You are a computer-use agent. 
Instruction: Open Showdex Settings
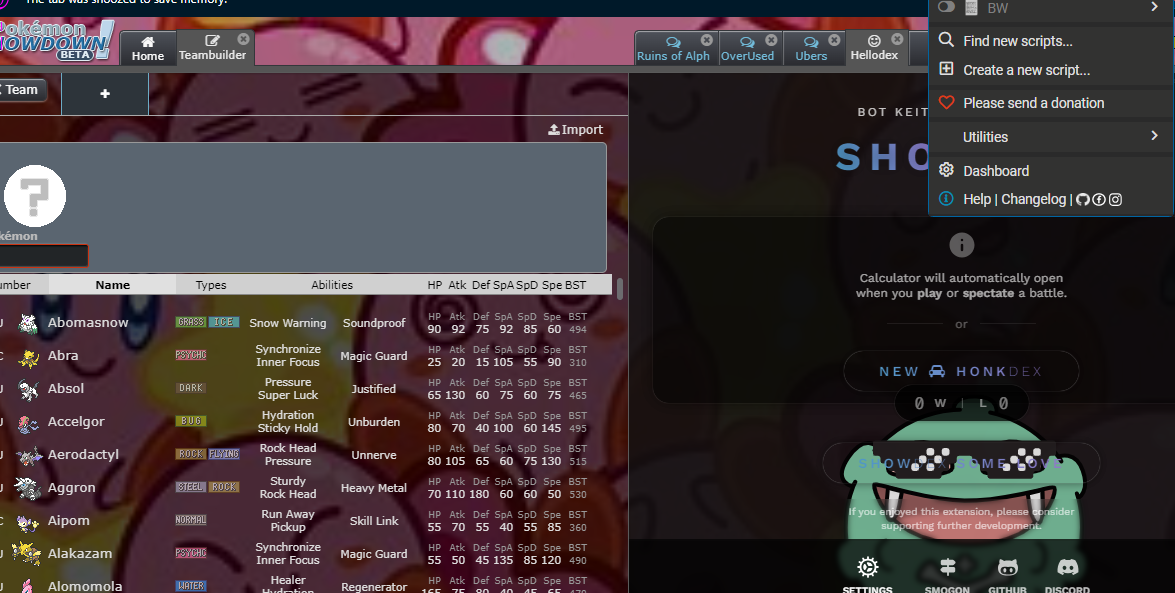(x=867, y=574)
